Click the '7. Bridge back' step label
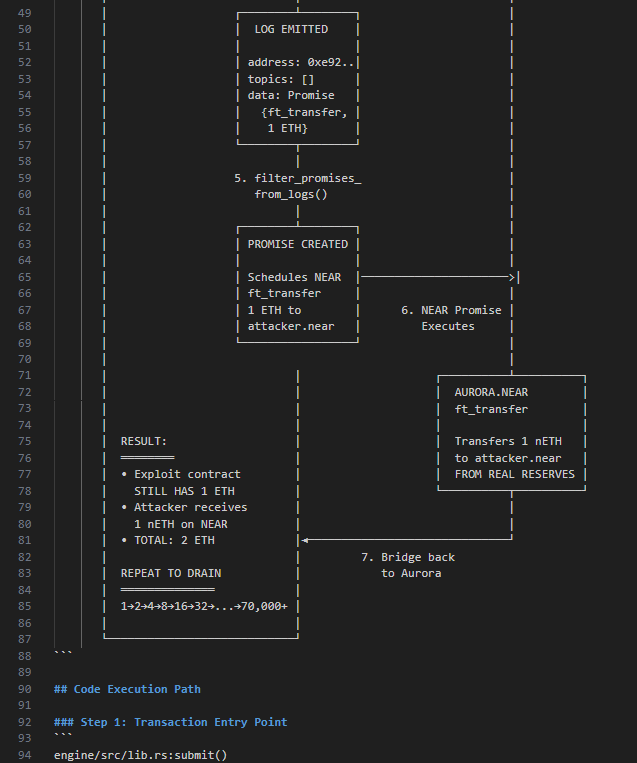The width and height of the screenshot is (637, 763). [408, 557]
